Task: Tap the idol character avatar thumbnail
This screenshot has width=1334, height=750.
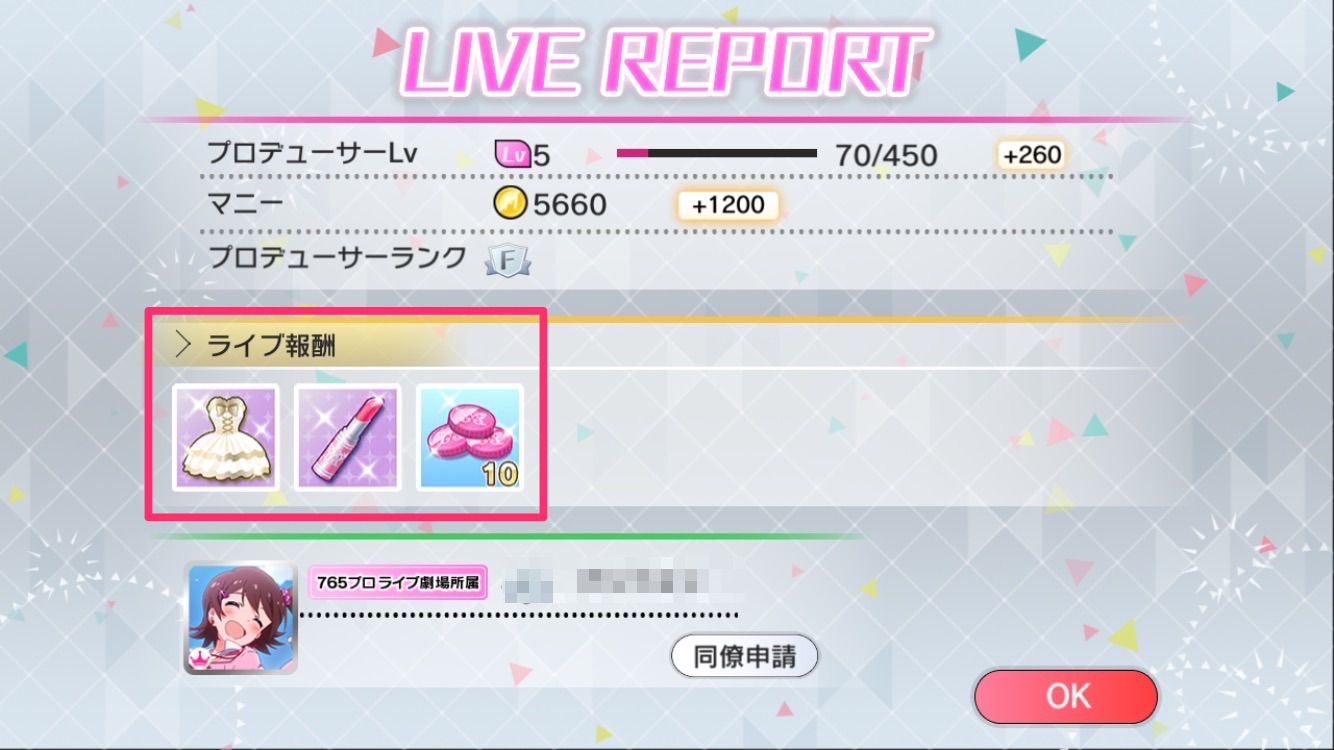Action: pyautogui.click(x=241, y=618)
